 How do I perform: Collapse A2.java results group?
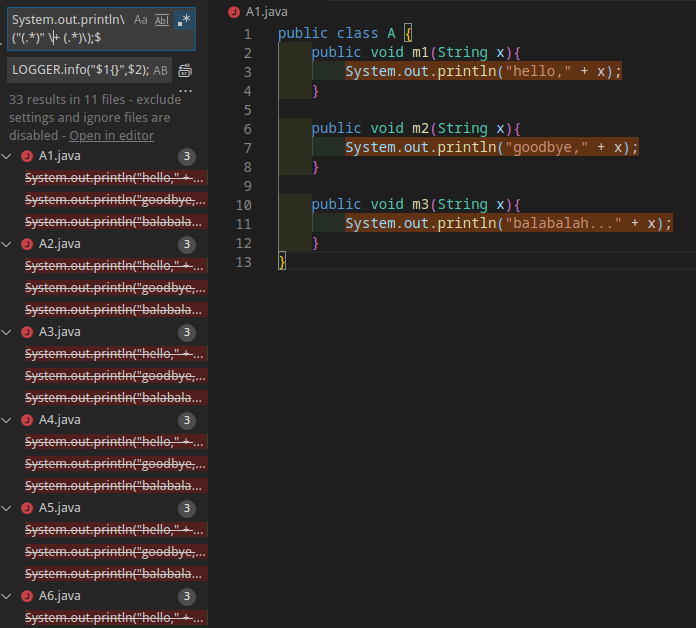coord(7,244)
